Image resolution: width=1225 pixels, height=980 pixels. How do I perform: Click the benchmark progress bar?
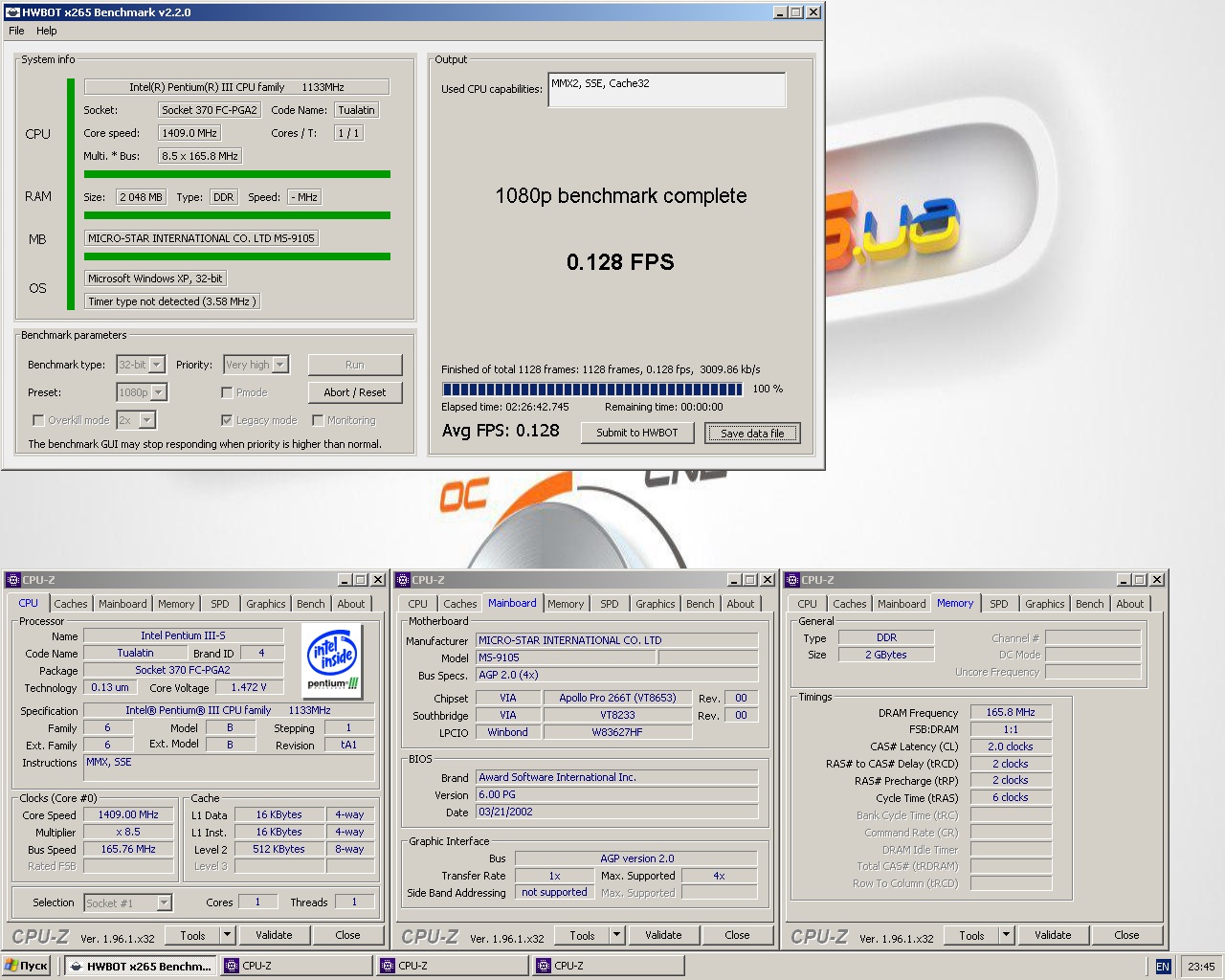592,390
